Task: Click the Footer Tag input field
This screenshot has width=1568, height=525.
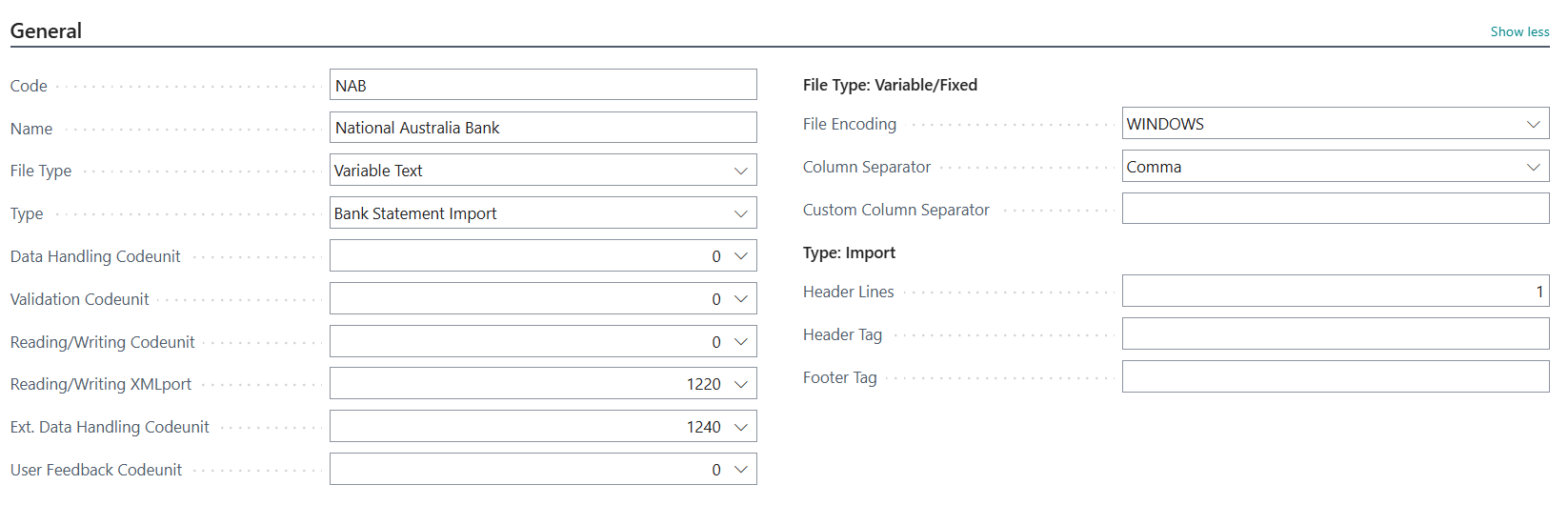Action: (x=1335, y=377)
